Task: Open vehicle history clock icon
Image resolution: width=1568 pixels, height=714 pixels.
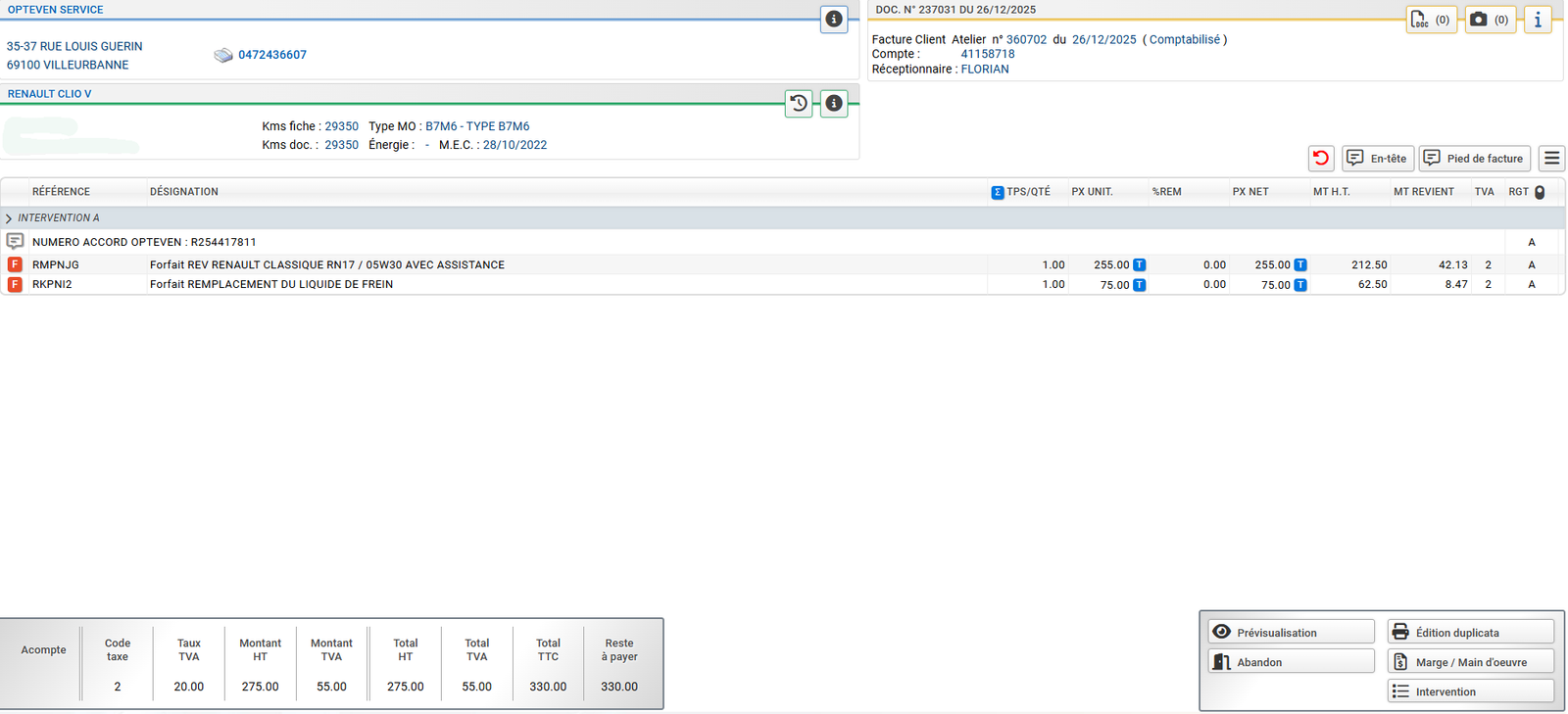Action: coord(799,103)
